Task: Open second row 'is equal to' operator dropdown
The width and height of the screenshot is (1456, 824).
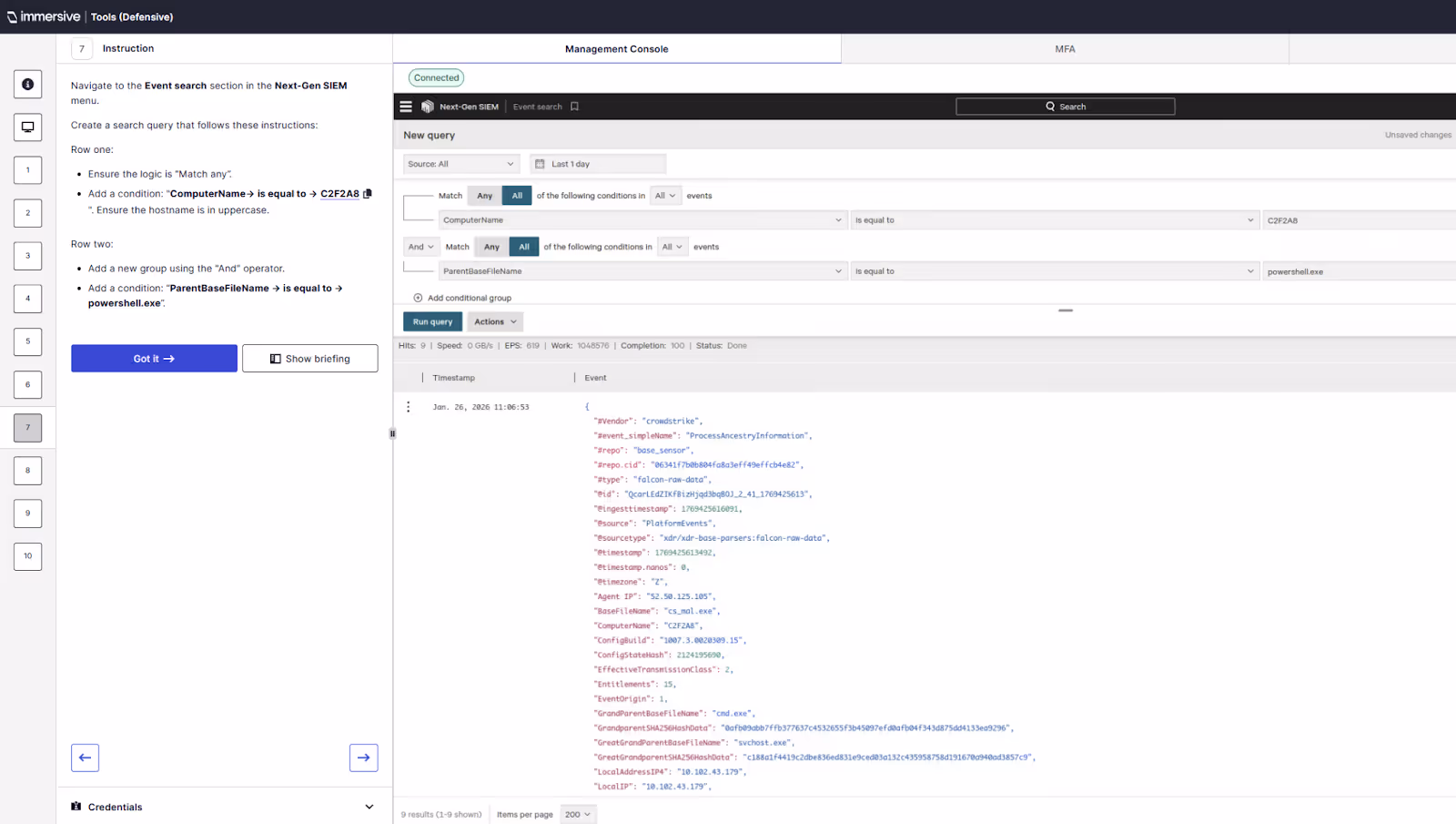Action: click(1055, 271)
